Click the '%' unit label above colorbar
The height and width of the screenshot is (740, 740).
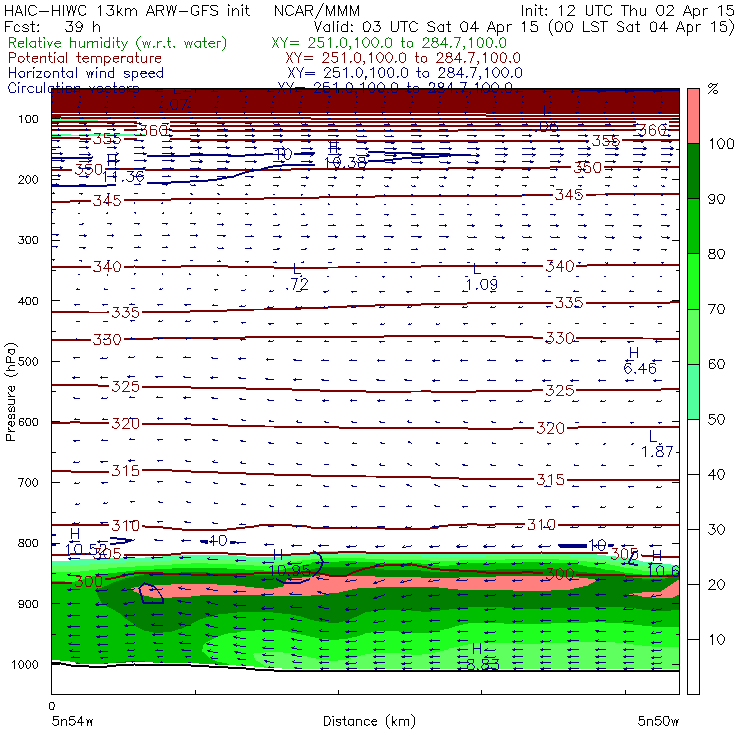coord(713,88)
